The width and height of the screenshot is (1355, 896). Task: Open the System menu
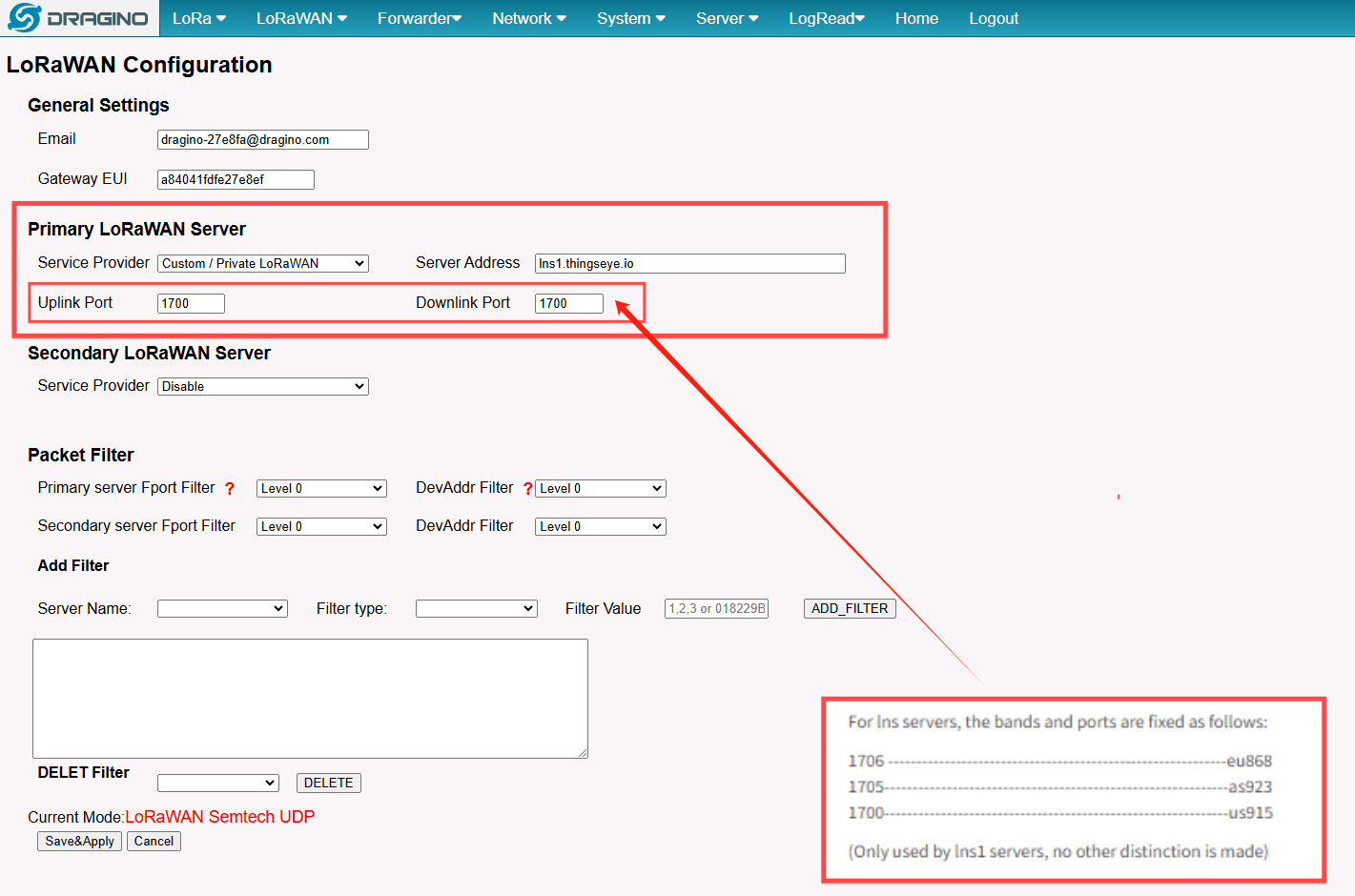630,18
